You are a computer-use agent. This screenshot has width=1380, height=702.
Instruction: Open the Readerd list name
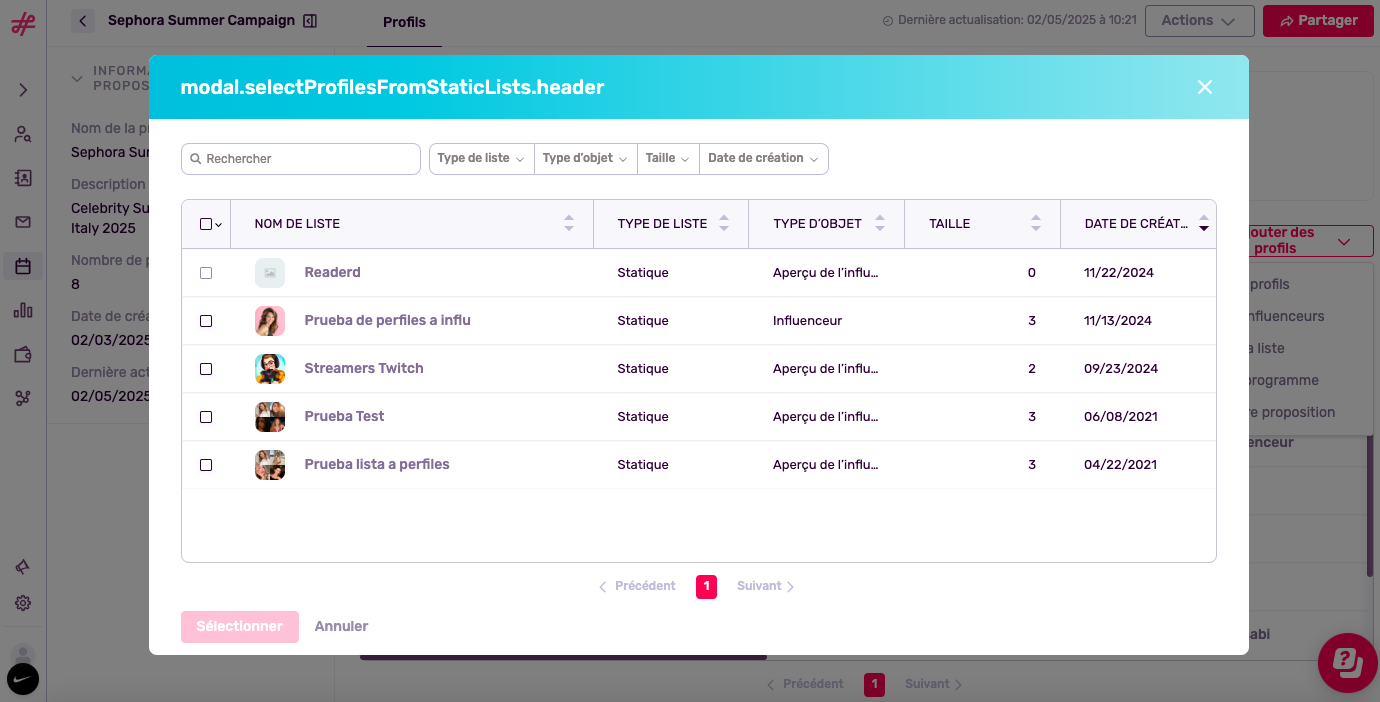coord(333,273)
